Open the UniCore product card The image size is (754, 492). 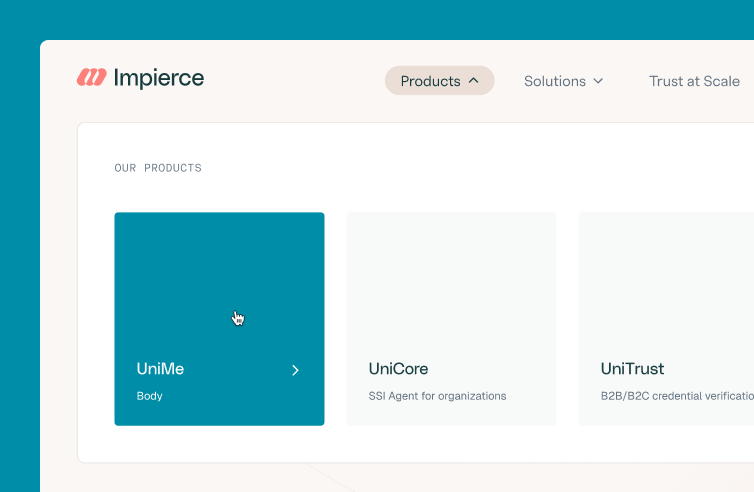452,319
